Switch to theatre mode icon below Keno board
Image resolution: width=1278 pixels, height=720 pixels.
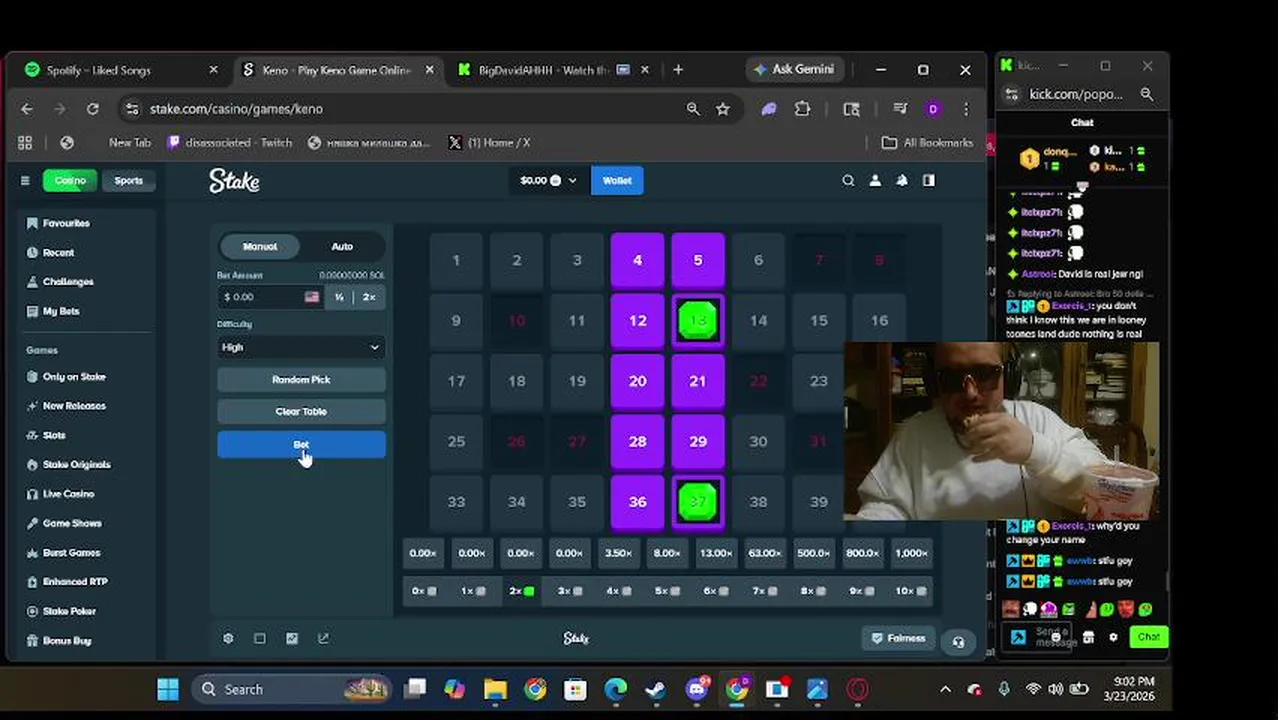260,638
